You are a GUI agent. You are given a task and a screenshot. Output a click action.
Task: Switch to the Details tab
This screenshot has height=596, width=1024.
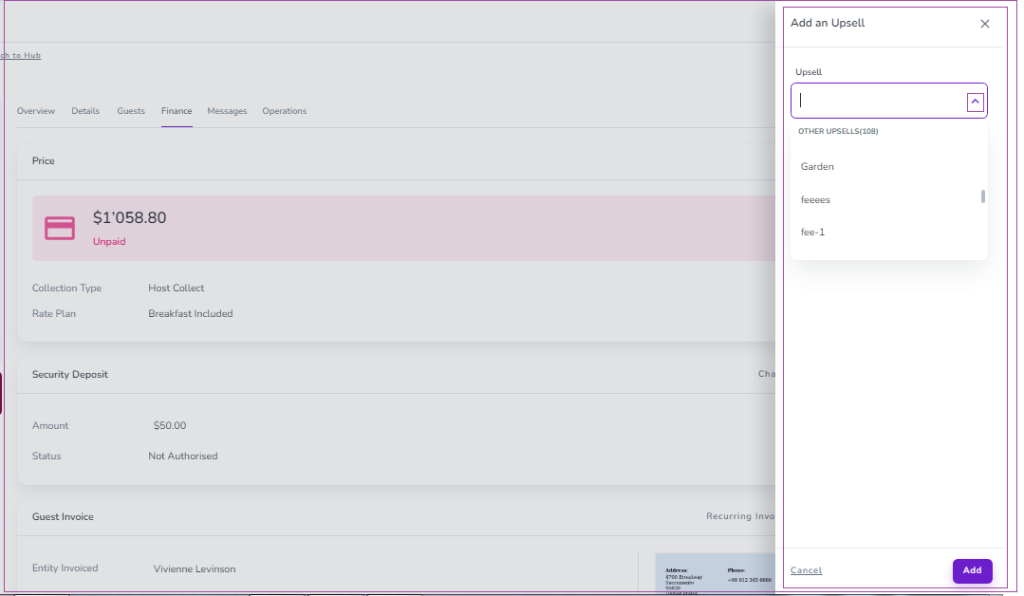(86, 111)
